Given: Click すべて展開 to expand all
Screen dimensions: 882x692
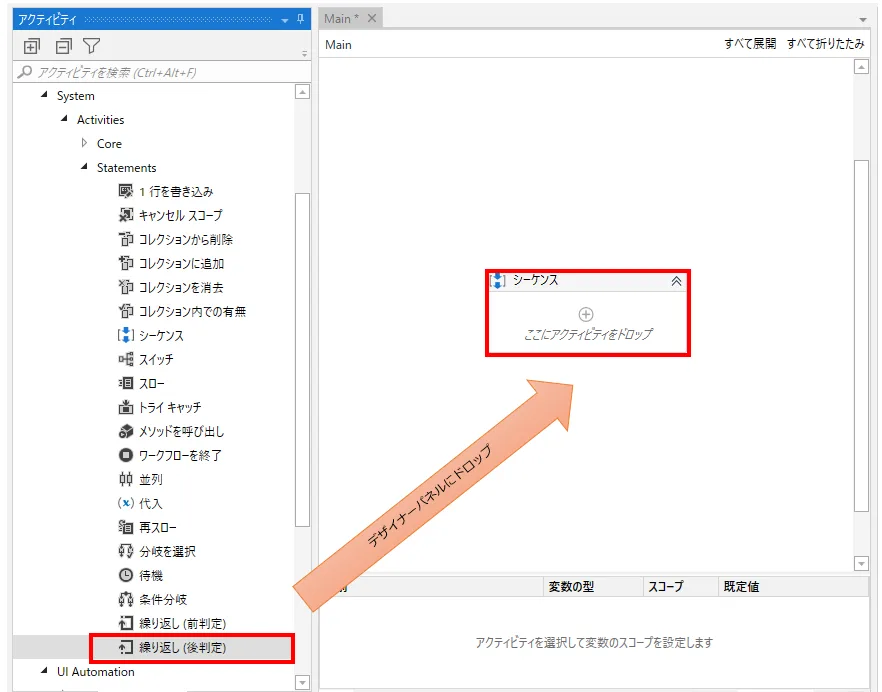Looking at the screenshot, I should coord(749,45).
